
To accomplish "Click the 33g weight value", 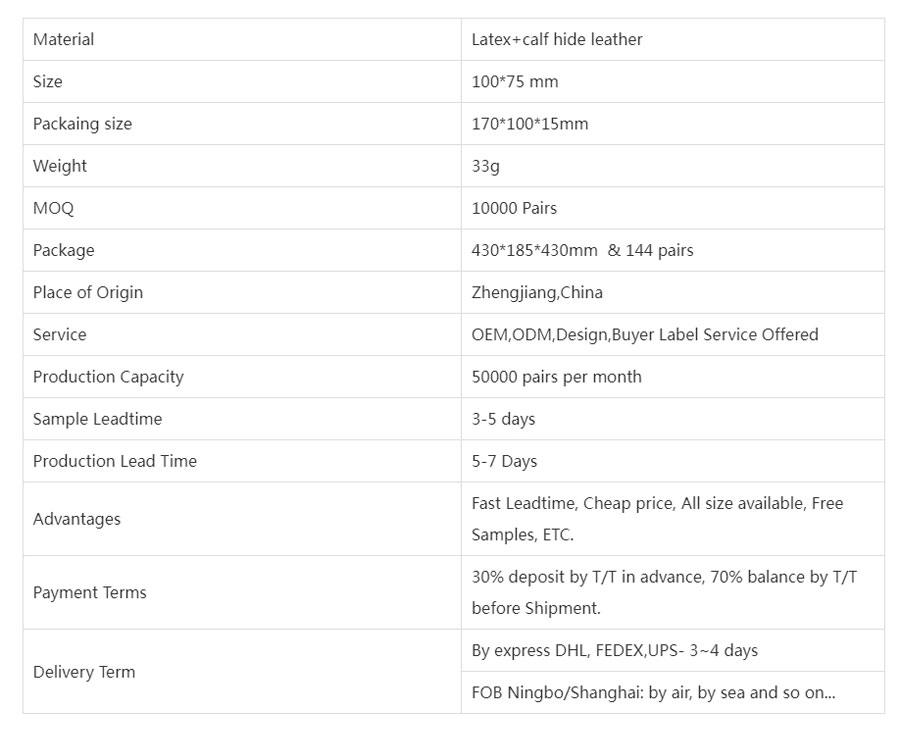I will (x=486, y=166).
